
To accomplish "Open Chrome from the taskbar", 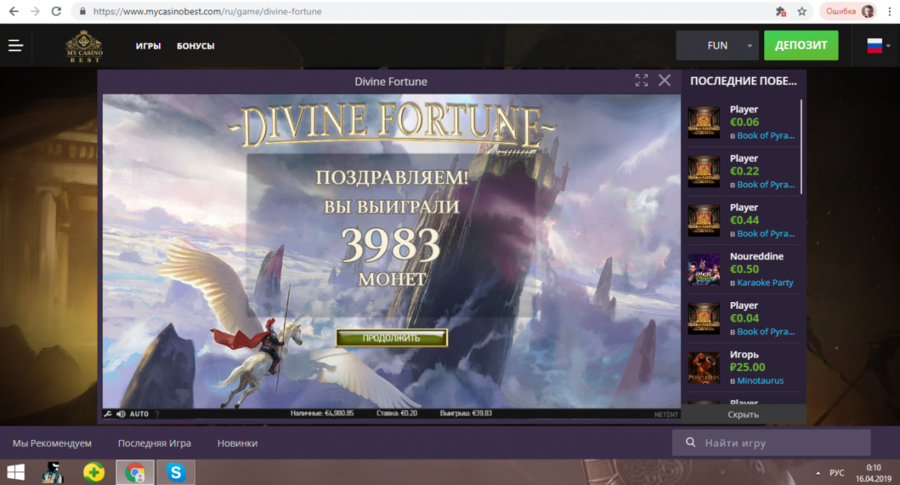I will 135,472.
